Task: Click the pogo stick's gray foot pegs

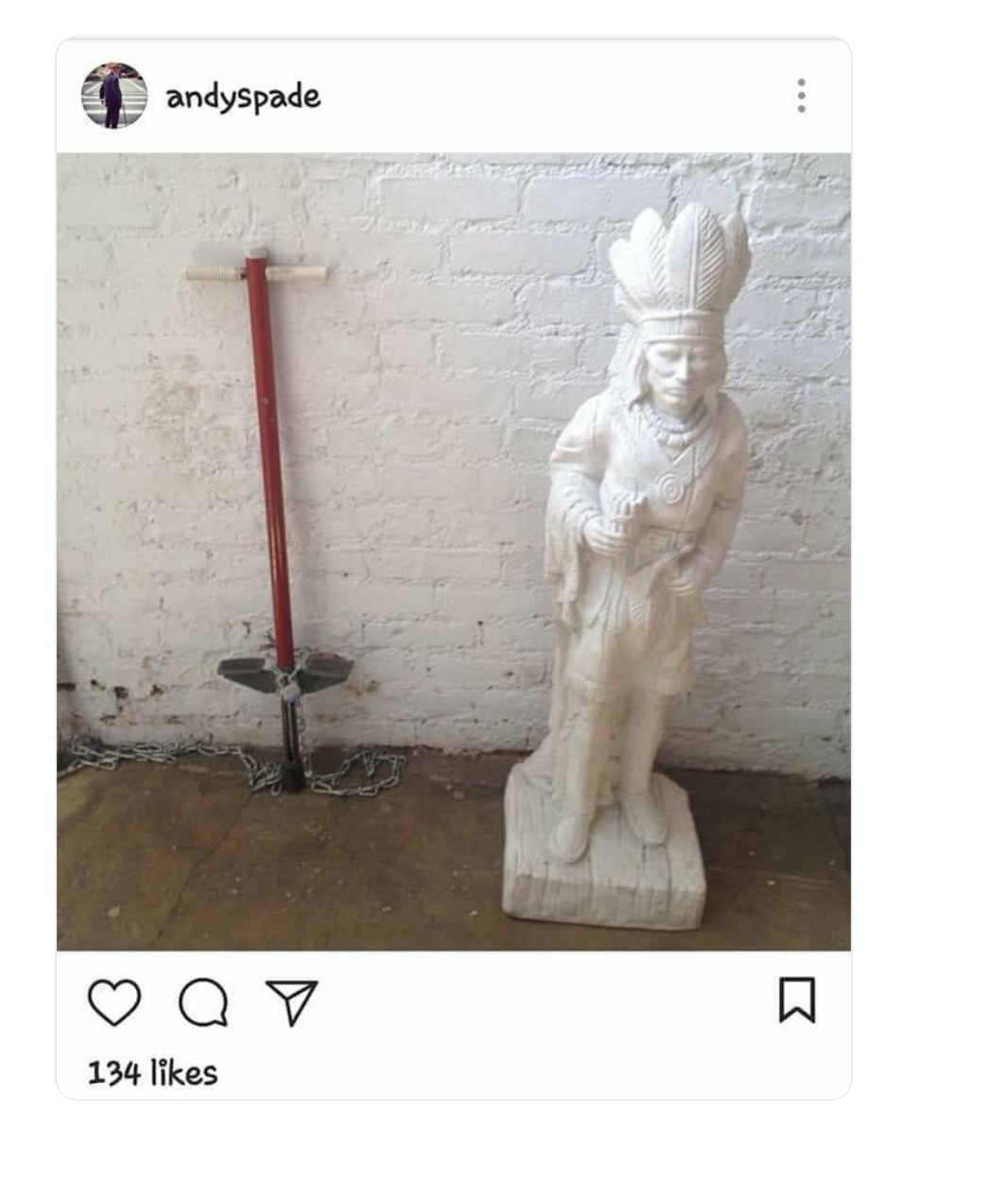Action: pyautogui.click(x=286, y=671)
